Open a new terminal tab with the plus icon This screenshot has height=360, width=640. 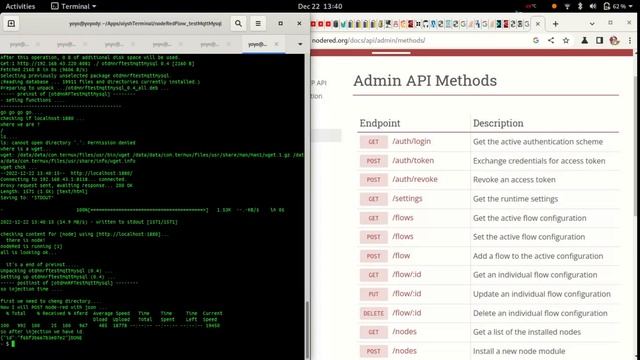11,24
